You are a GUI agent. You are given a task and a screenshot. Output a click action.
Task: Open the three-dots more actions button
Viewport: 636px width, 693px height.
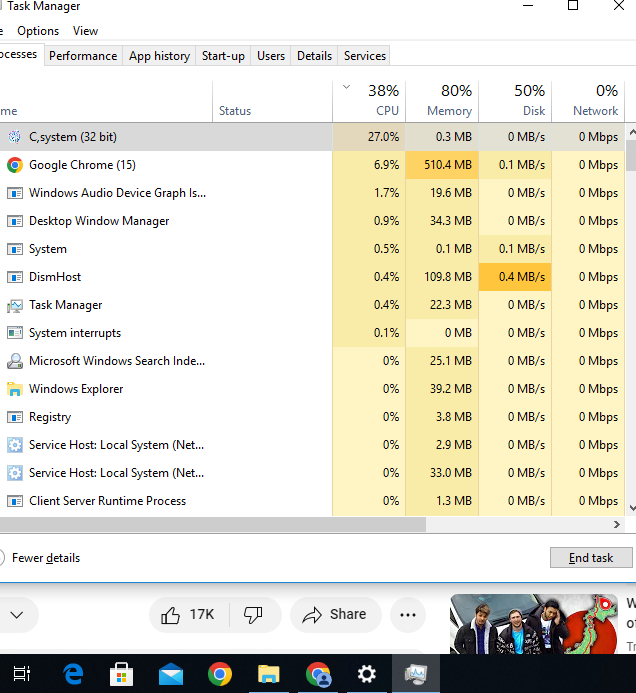tap(407, 614)
